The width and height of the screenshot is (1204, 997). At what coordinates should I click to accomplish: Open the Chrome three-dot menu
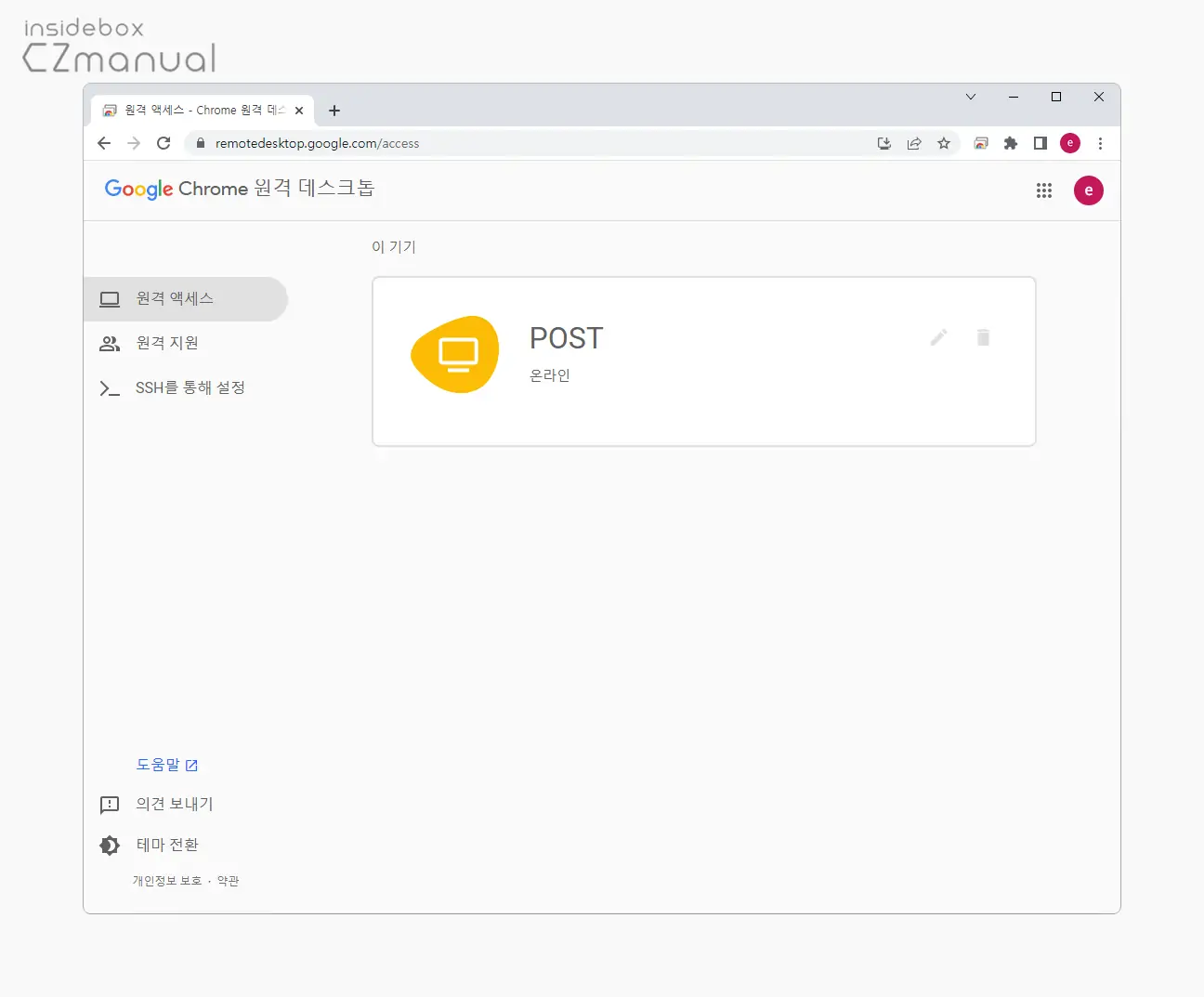coord(1100,143)
